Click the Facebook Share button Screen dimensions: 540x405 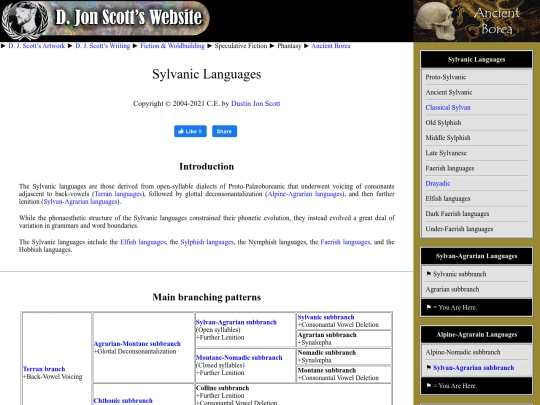click(x=224, y=131)
